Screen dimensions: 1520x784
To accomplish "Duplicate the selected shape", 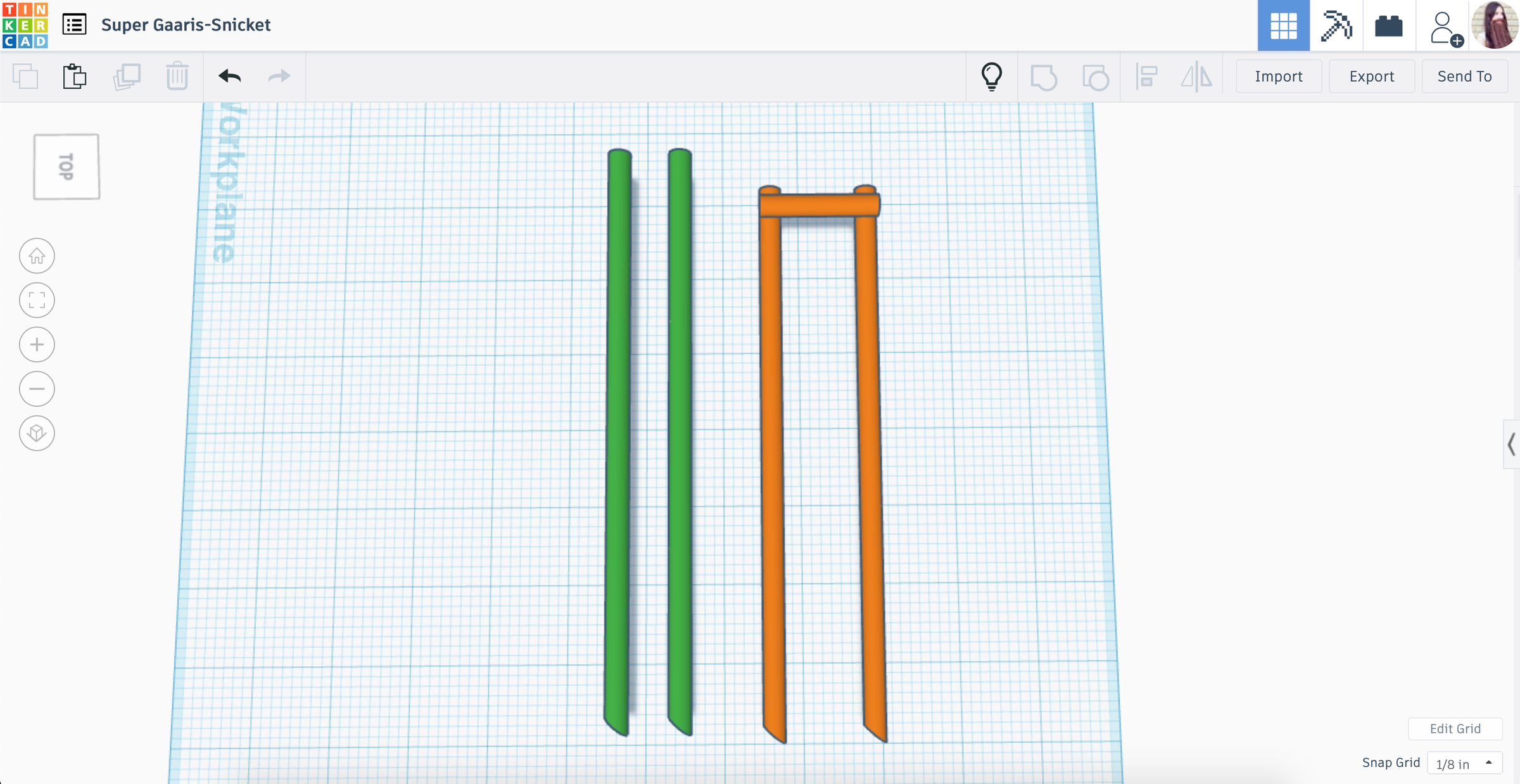I will coord(126,76).
